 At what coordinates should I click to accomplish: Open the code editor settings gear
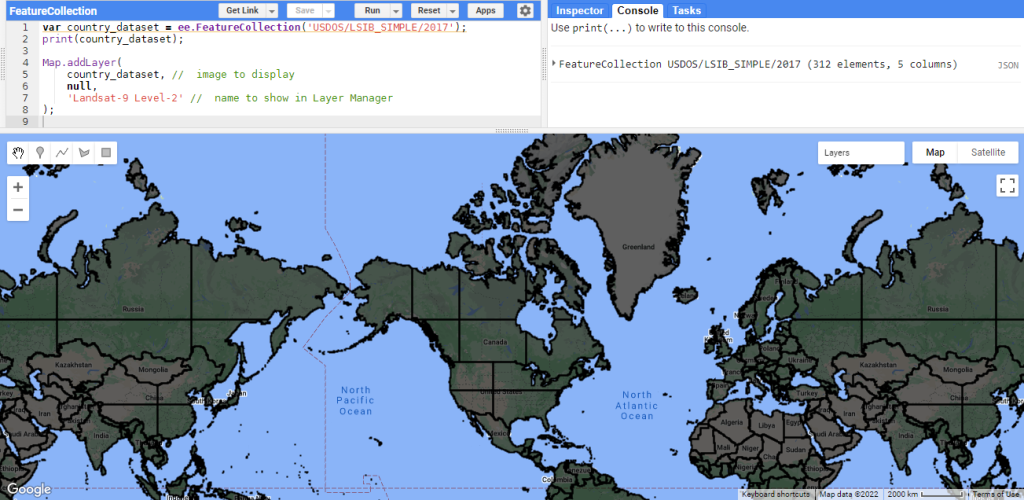(525, 11)
